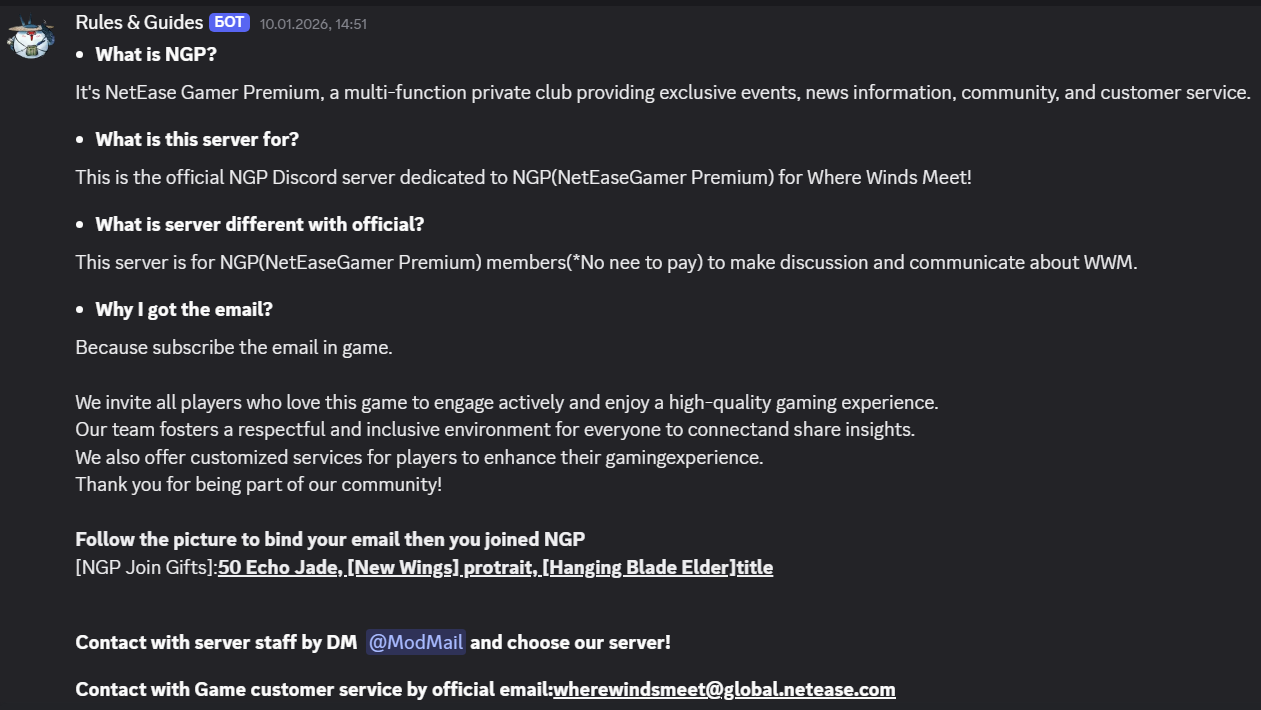This screenshot has height=710, width=1261.
Task: Click "Contact with Game customer service" bold text
Action: tap(313, 689)
